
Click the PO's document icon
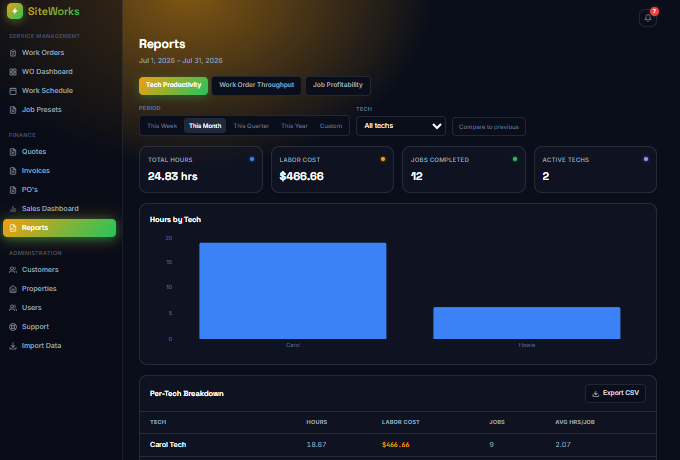click(13, 190)
